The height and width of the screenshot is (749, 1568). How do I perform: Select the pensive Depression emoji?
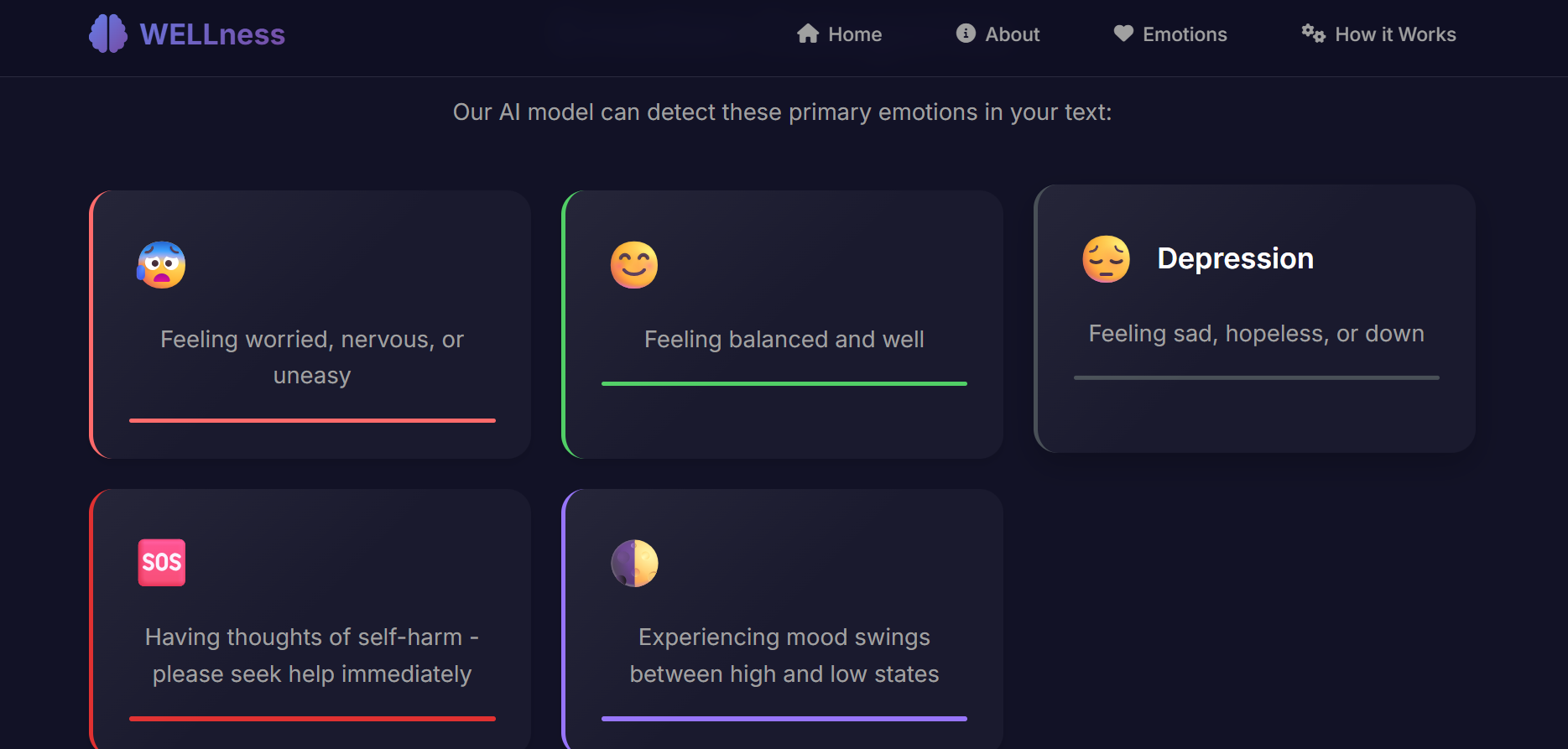click(x=1107, y=259)
